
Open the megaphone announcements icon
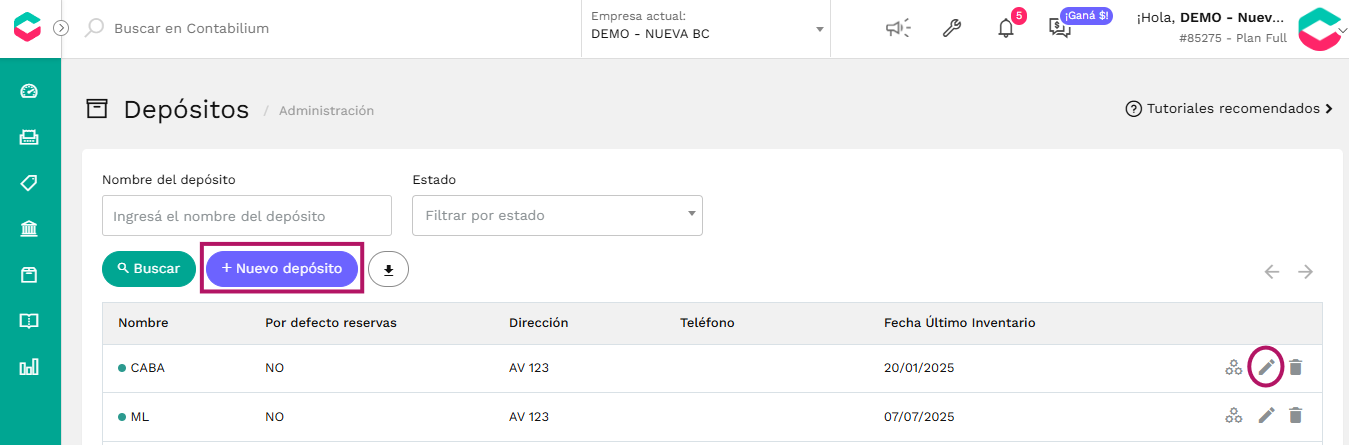point(898,28)
